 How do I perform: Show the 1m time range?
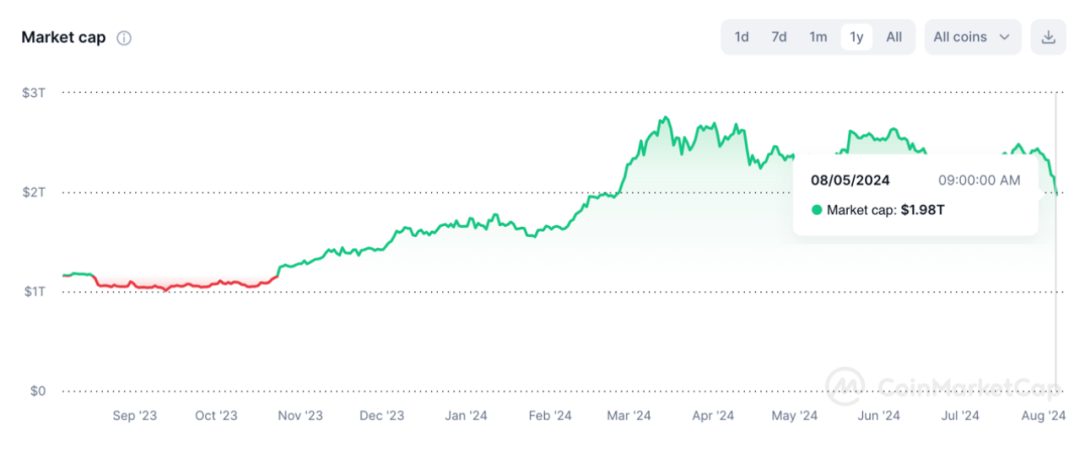[x=818, y=37]
